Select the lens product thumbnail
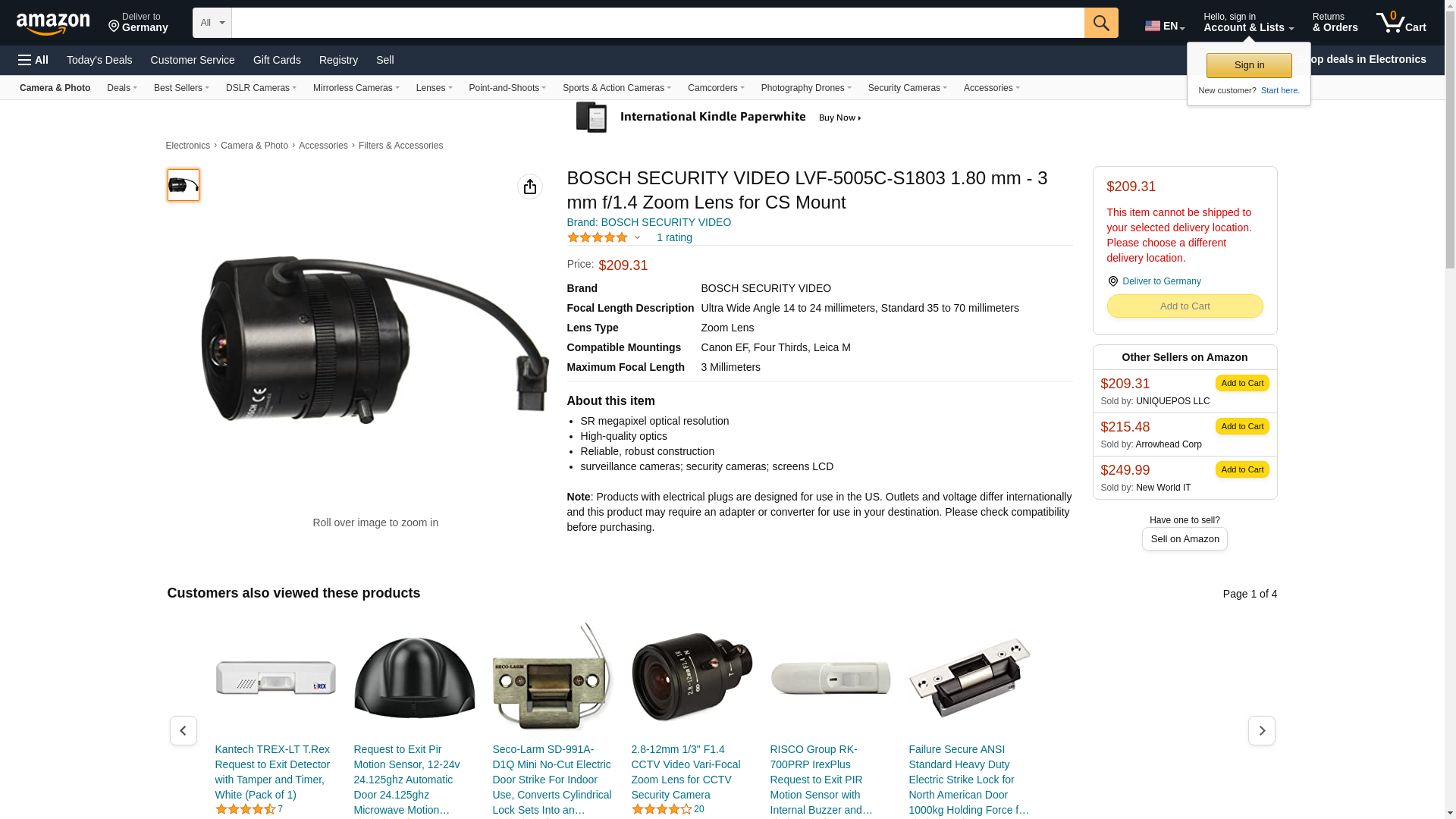Screen dimensions: 1456x819 click(x=184, y=185)
